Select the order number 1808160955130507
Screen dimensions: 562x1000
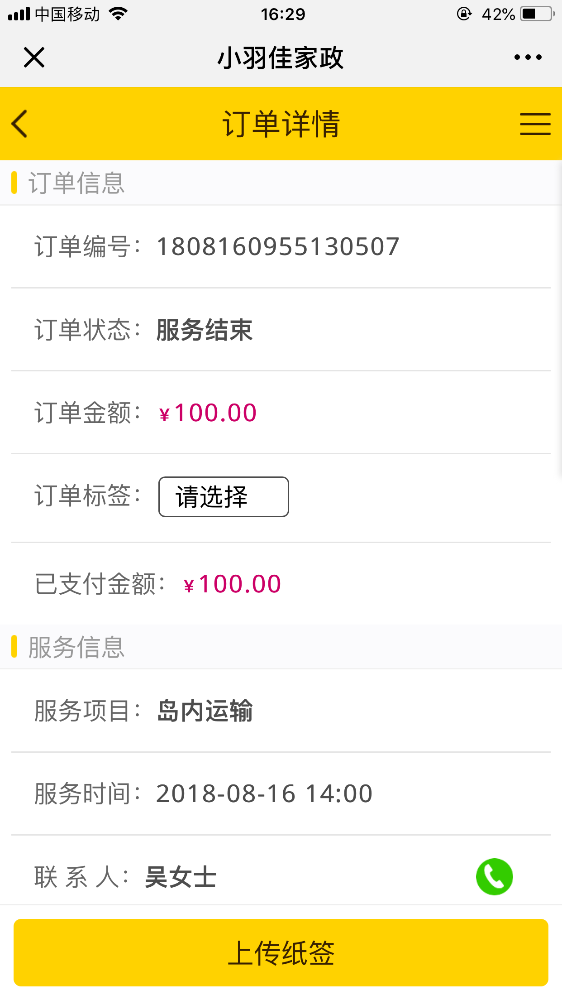click(x=278, y=247)
